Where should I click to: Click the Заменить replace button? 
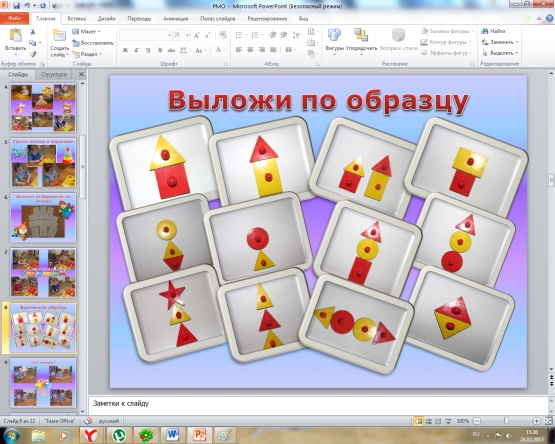pyautogui.click(x=499, y=42)
